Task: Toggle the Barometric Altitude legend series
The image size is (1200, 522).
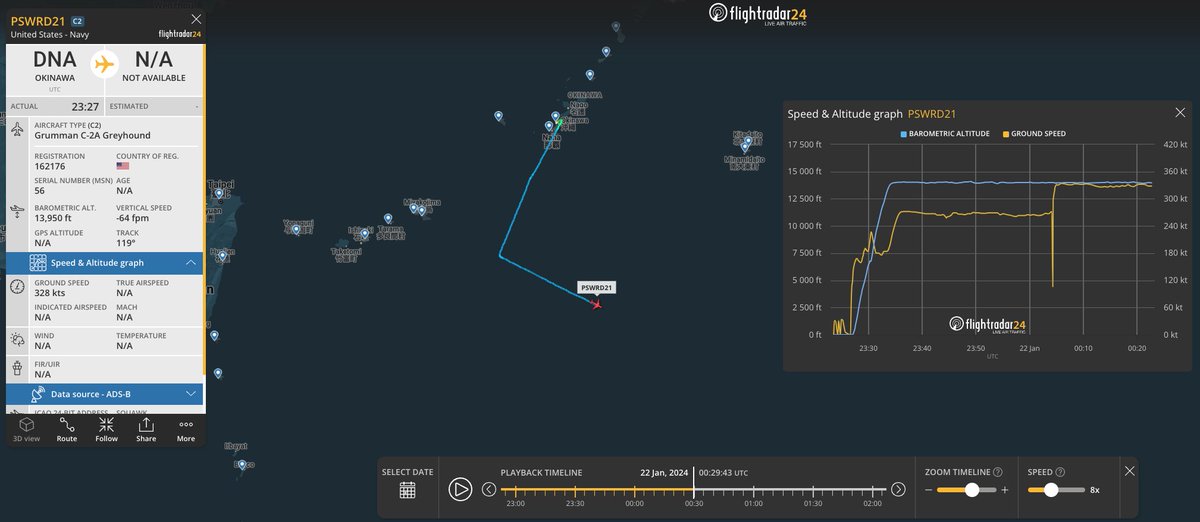Action: pos(945,133)
